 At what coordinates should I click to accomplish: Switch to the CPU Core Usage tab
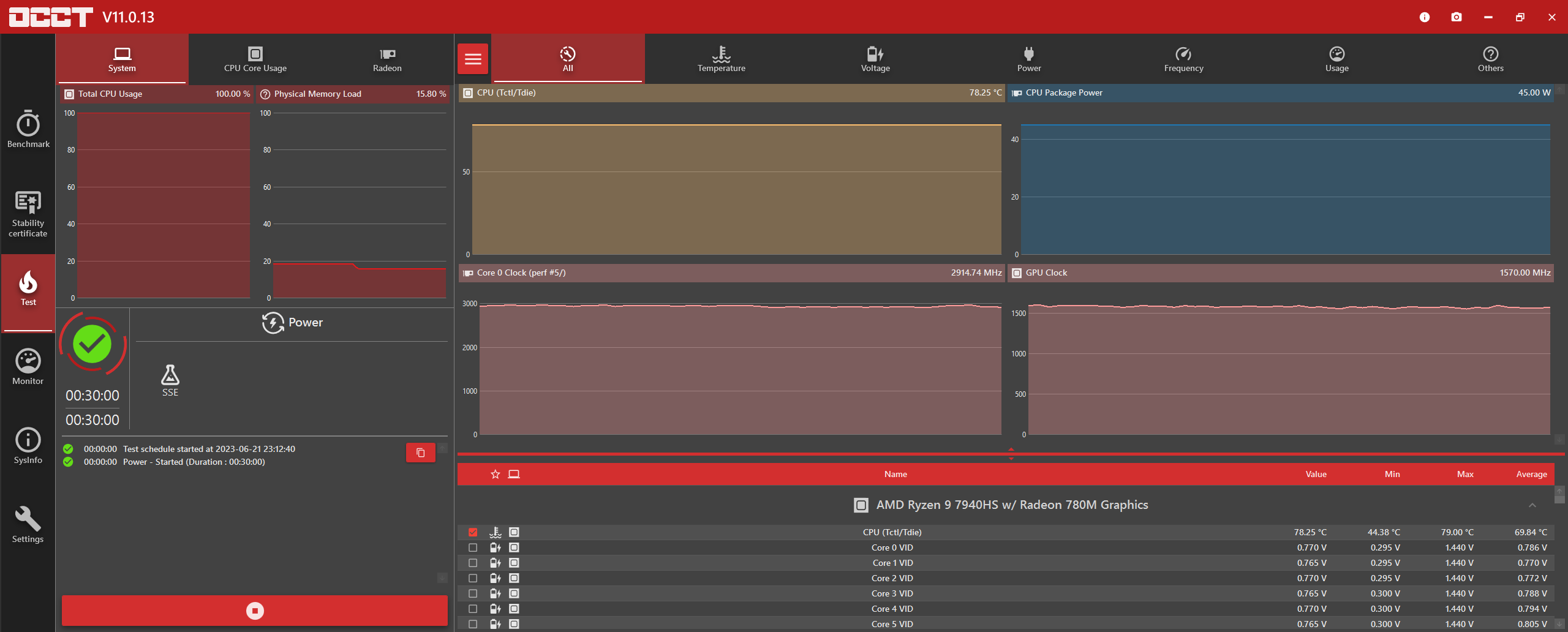click(x=255, y=59)
